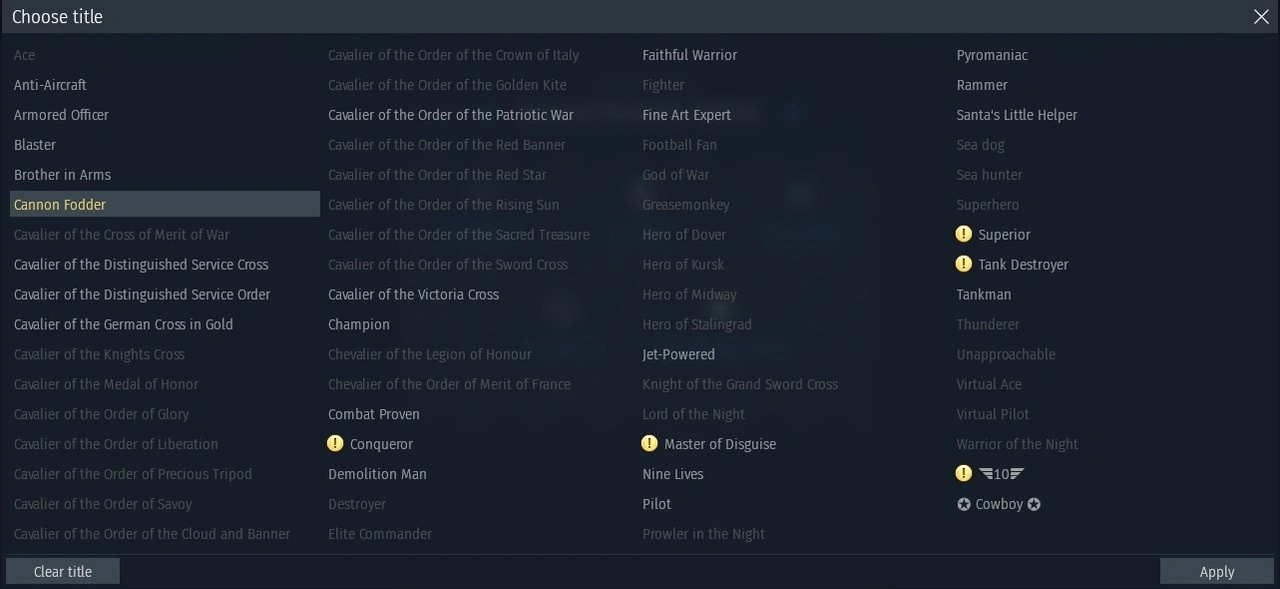Click the star icon left of Cowboy
The width and height of the screenshot is (1280, 589).
coord(964,504)
